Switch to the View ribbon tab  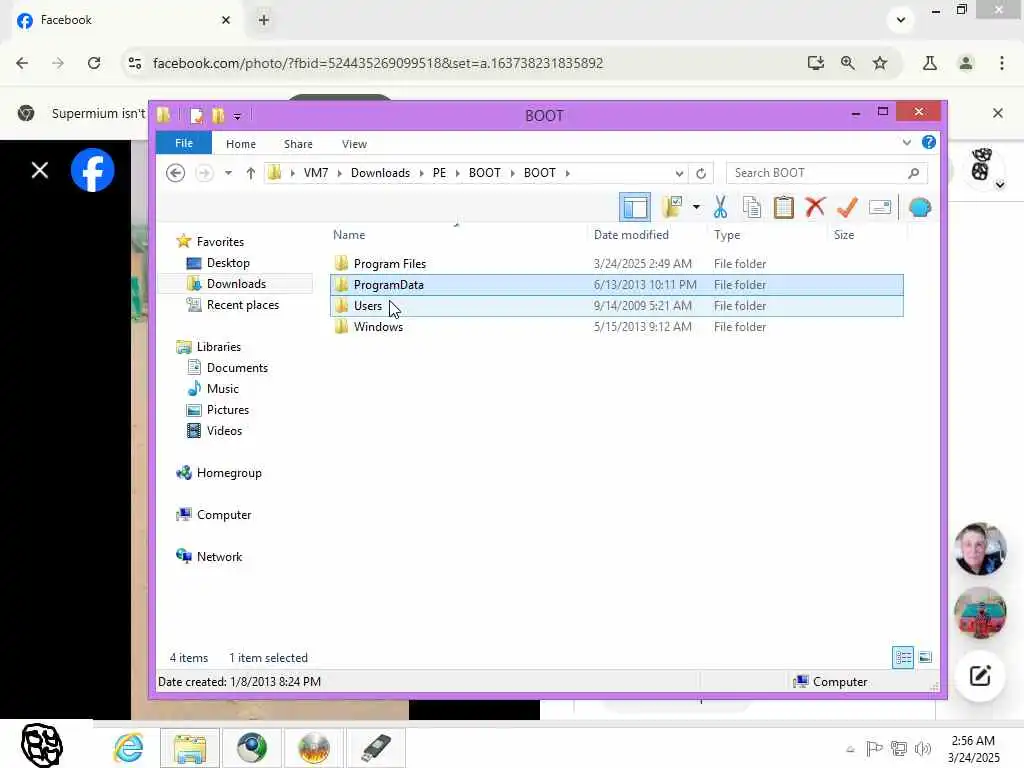click(x=354, y=144)
